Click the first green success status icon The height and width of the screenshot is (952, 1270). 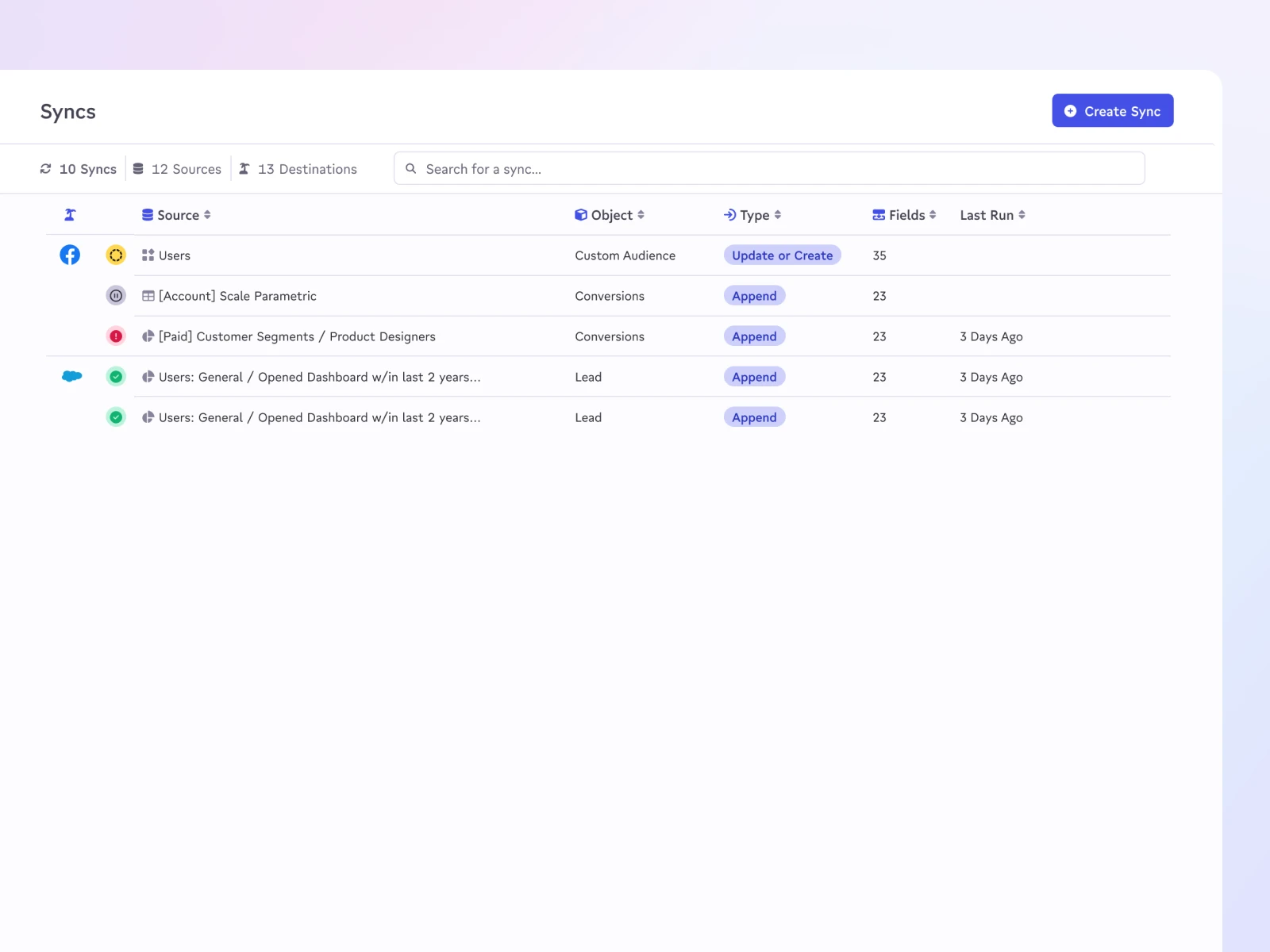click(116, 377)
